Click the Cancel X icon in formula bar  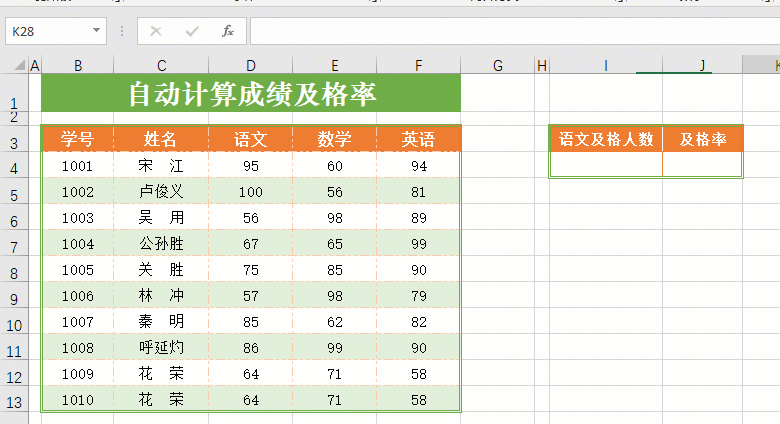(156, 31)
